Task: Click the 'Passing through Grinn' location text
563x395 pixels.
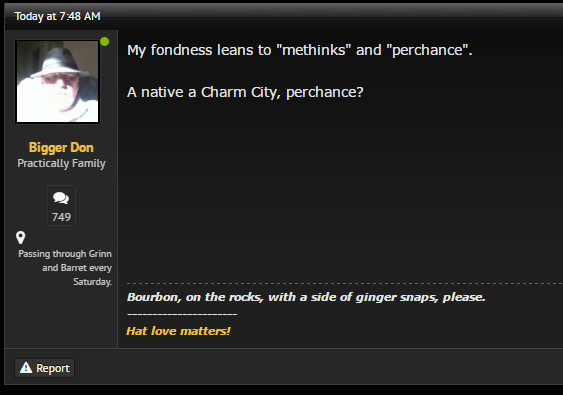Action: pyautogui.click(x=65, y=254)
